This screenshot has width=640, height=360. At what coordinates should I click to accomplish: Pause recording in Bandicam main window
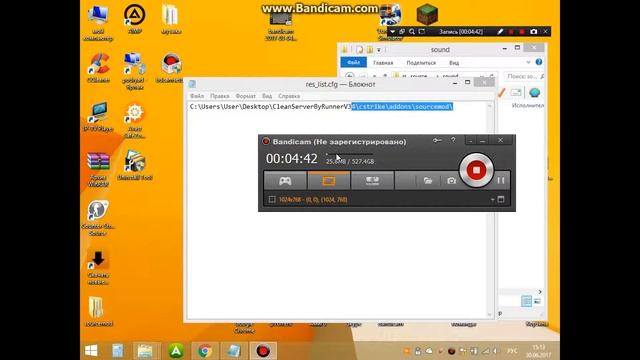[501, 180]
